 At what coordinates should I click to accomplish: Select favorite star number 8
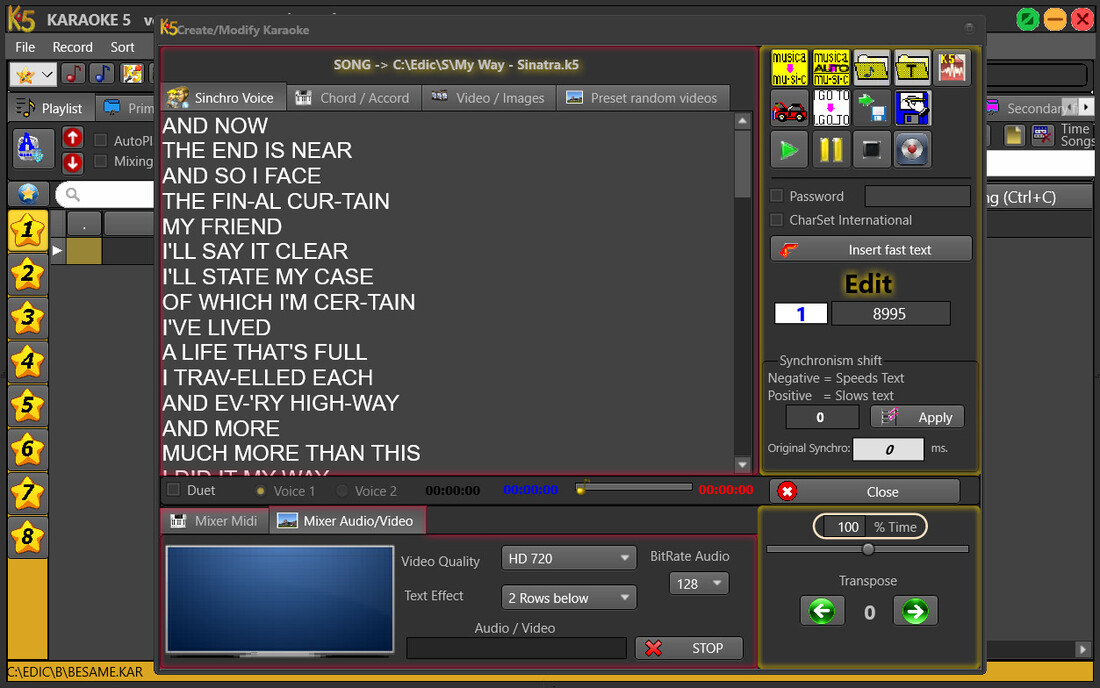click(x=27, y=537)
